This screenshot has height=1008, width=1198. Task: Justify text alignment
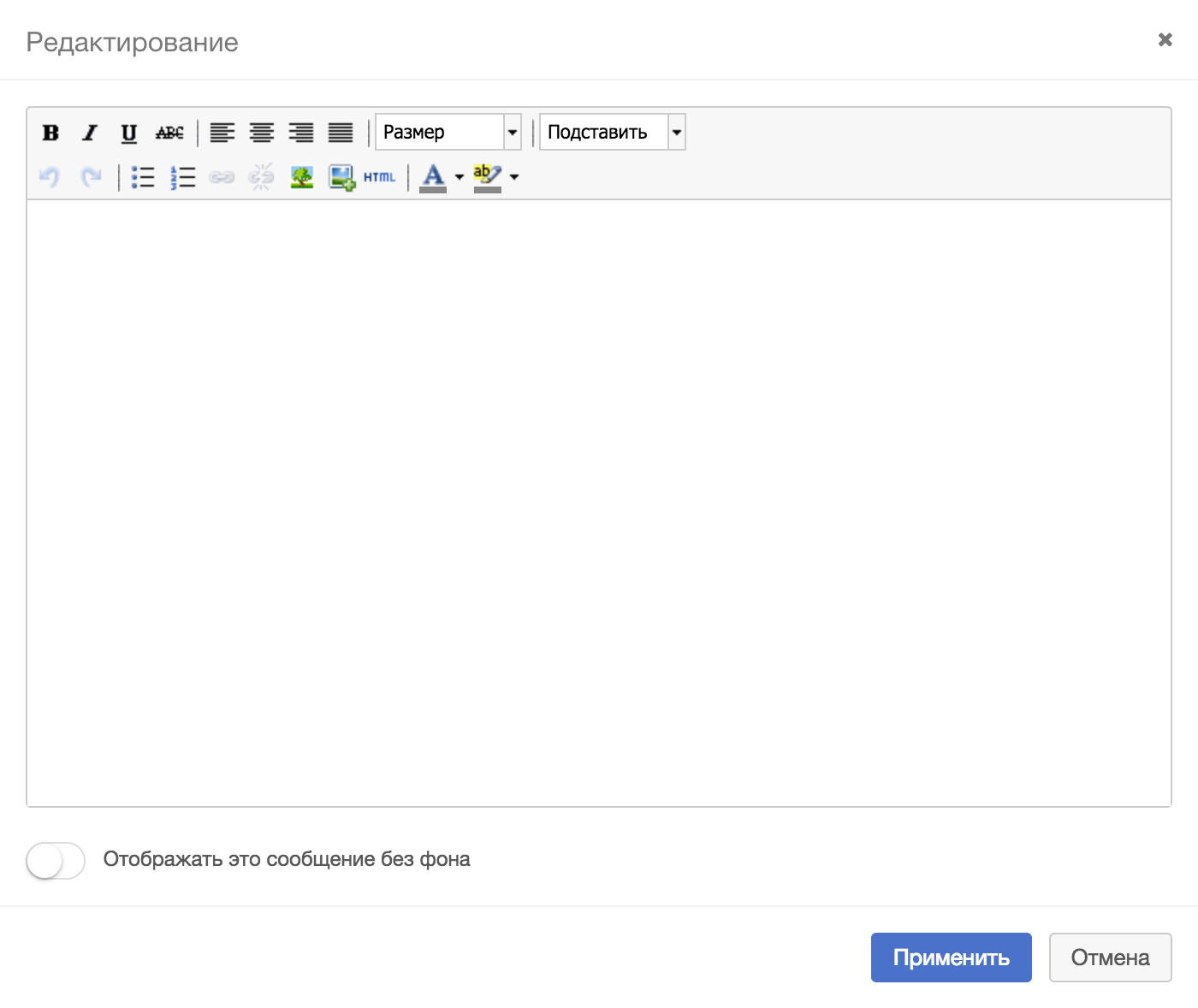(x=341, y=133)
